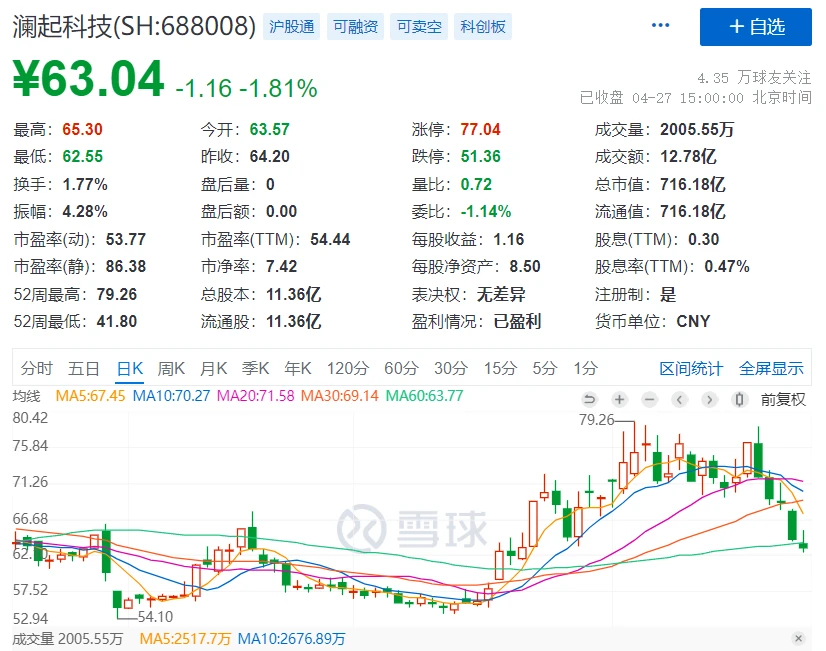Close the volume indicator panel with X
Image resolution: width=826 pixels, height=651 pixels.
[798, 638]
